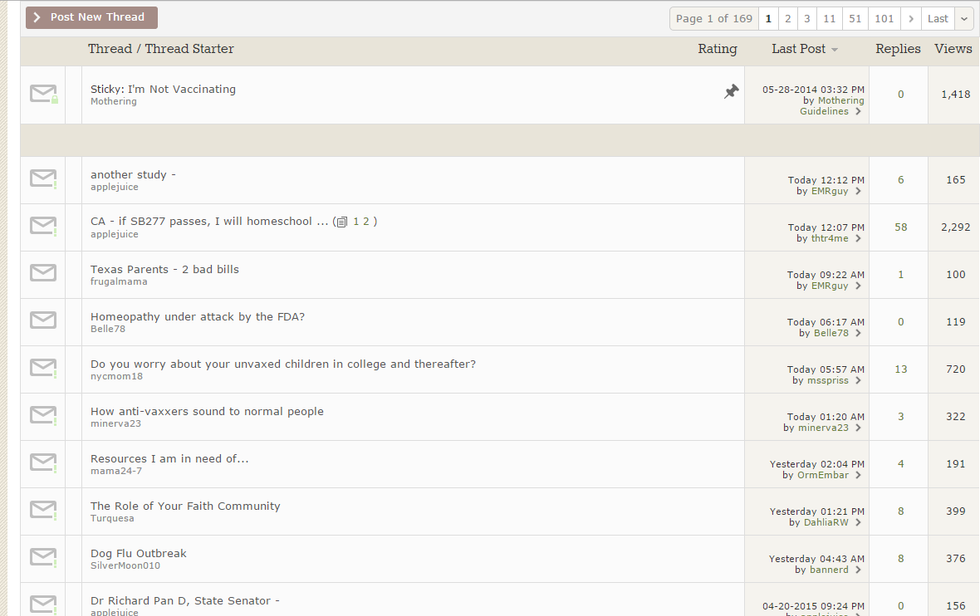The width and height of the screenshot is (980, 616).
Task: Click reply count 58 for SB277 thread
Action: (x=900, y=227)
